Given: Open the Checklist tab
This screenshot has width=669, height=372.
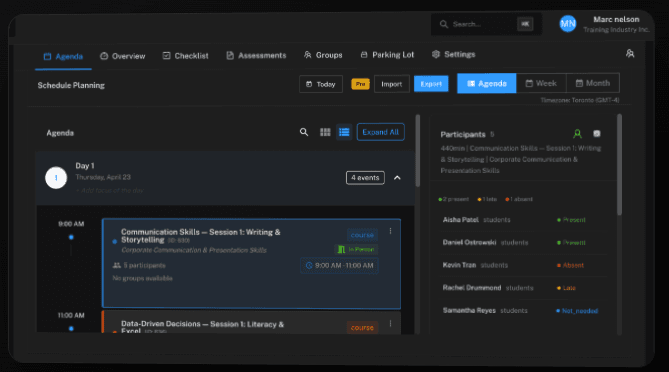Looking at the screenshot, I should (186, 56).
